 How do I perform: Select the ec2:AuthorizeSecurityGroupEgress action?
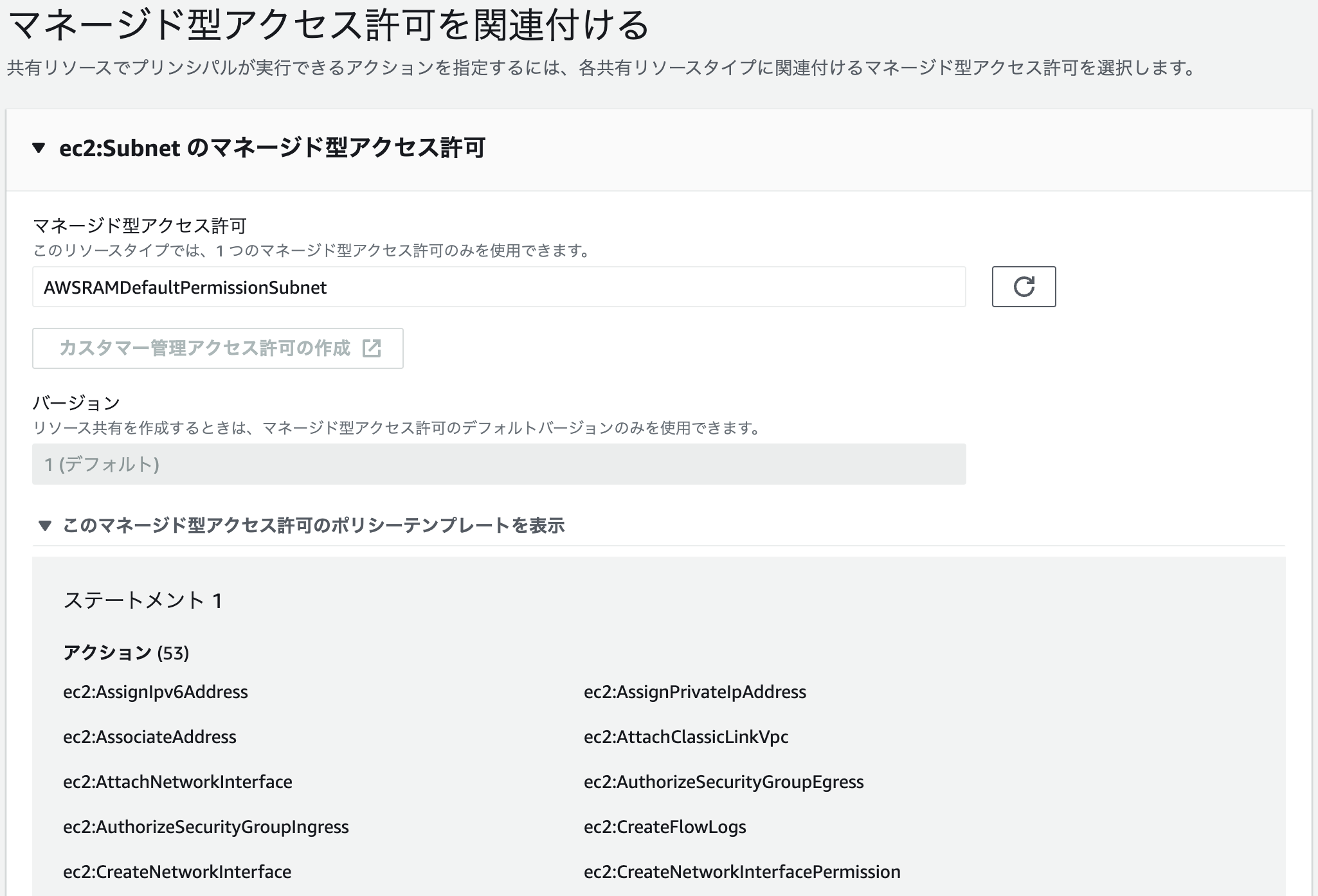[723, 782]
